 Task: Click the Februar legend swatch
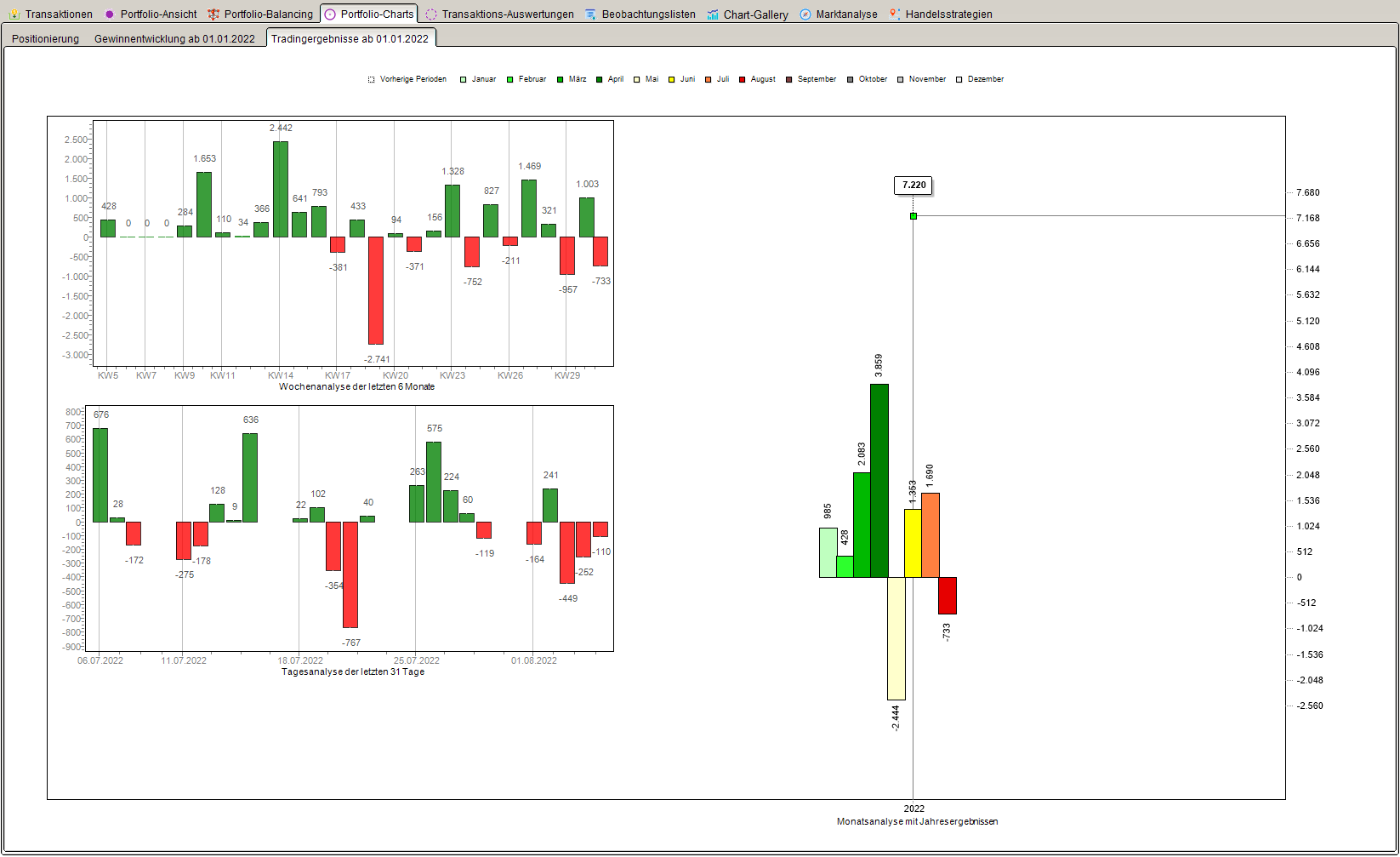tap(510, 80)
